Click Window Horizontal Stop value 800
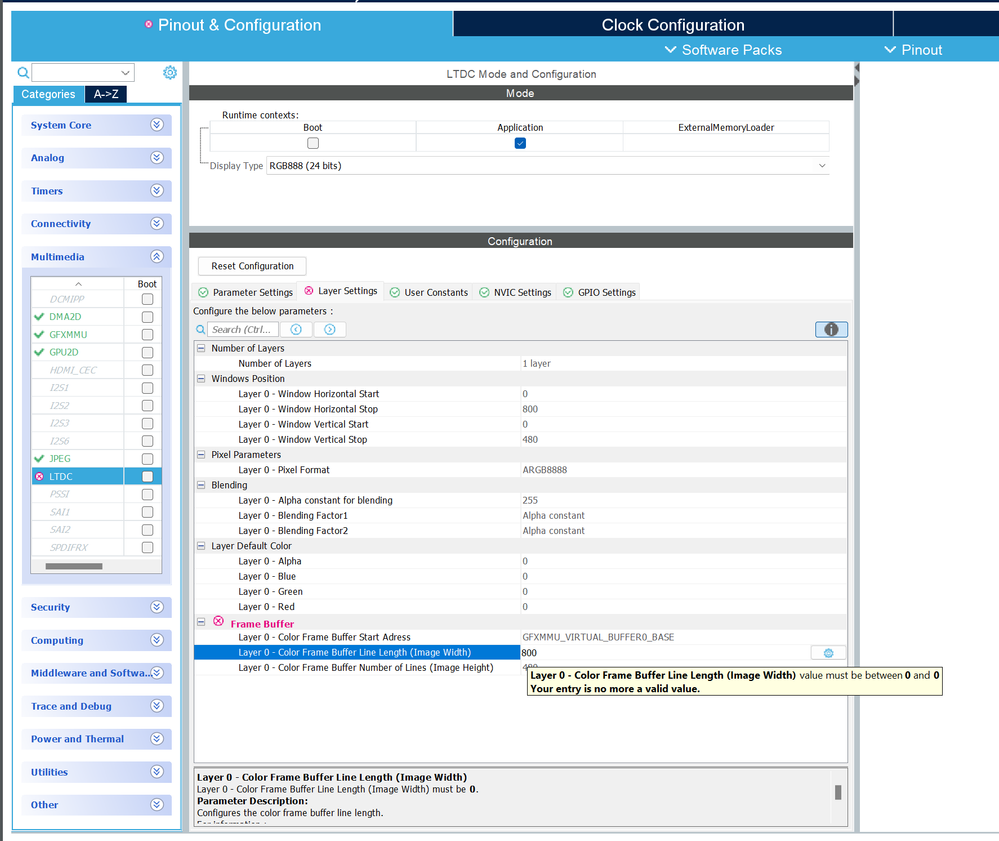This screenshot has width=999, height=841. coord(530,409)
